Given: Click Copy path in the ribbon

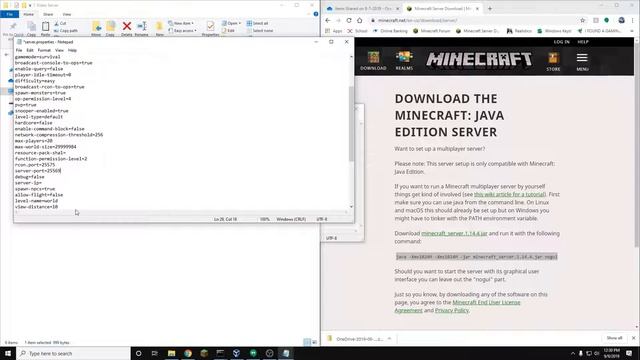Looking at the screenshot, I should click(66, 31).
